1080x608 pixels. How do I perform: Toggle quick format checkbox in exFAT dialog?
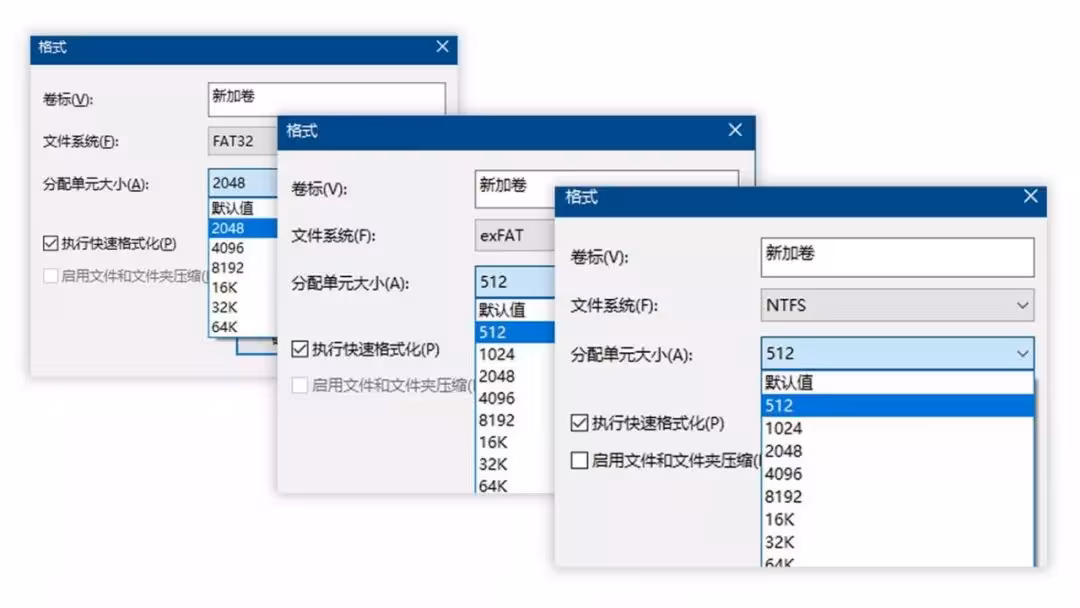point(300,349)
